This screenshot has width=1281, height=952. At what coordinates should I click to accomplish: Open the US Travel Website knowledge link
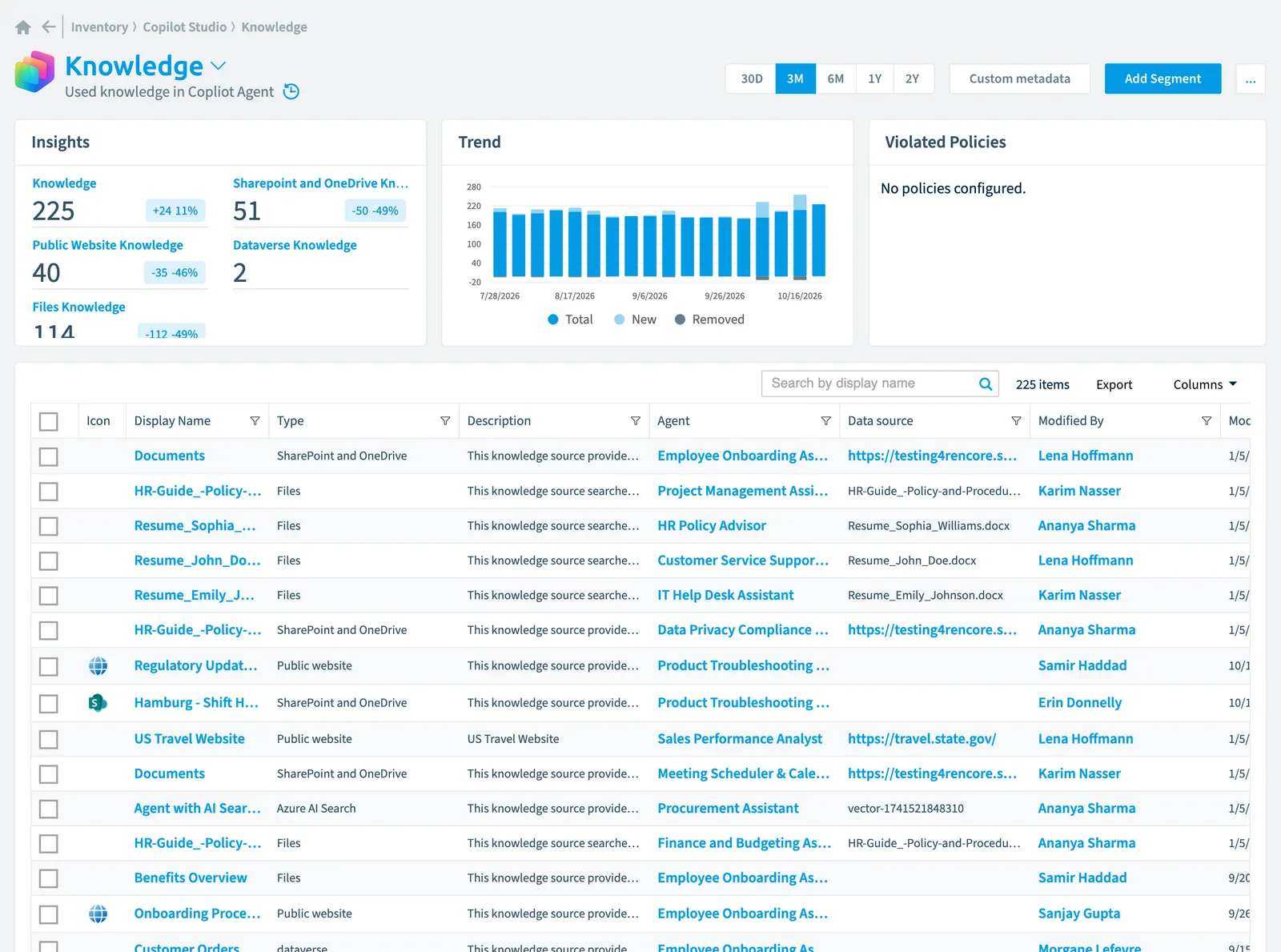coord(189,739)
